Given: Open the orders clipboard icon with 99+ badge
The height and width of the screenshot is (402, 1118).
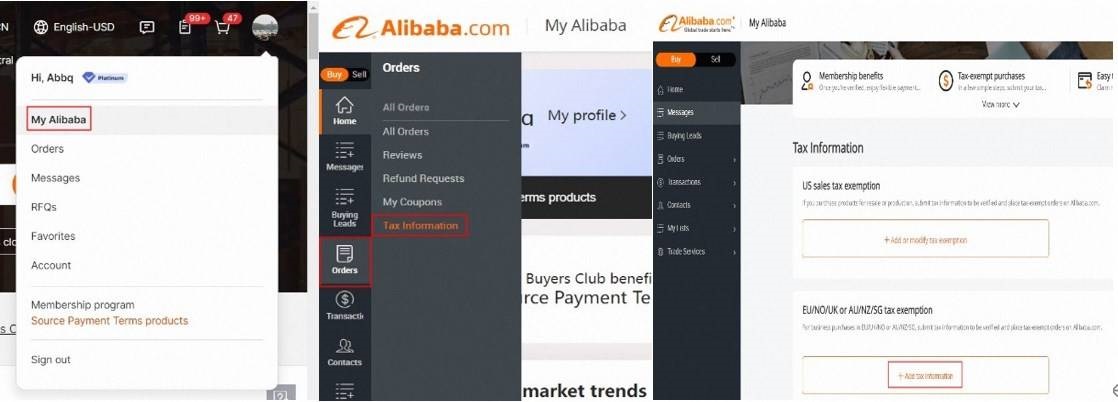Looking at the screenshot, I should point(185,28).
